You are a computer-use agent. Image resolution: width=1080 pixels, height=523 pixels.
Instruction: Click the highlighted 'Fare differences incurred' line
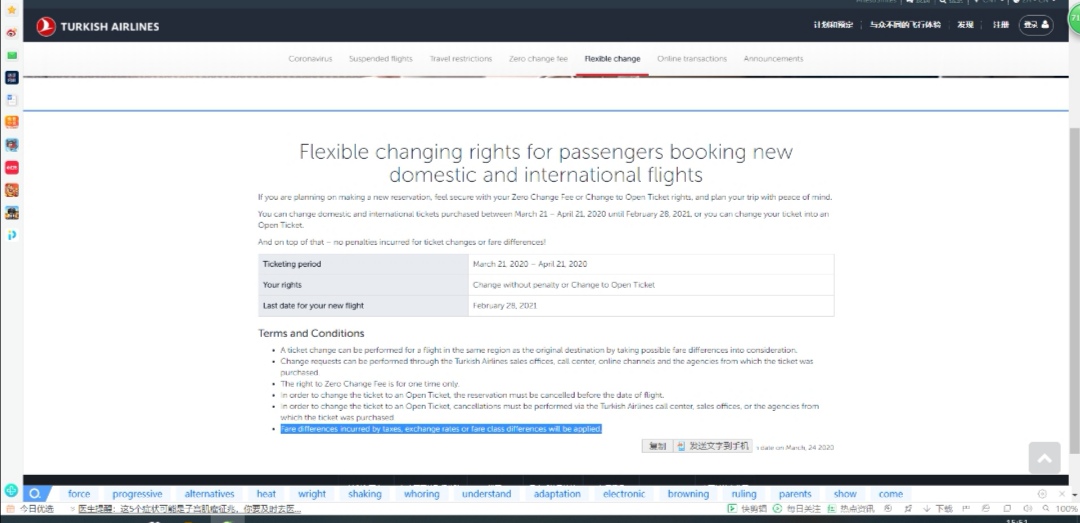pyautogui.click(x=442, y=429)
